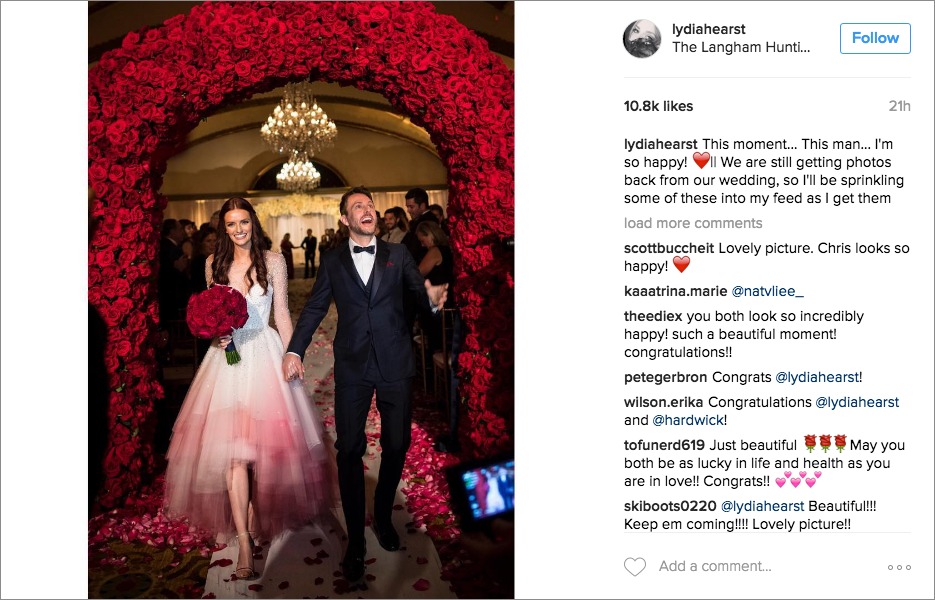Follow the lydiahearst account
This screenshot has height=600, width=935.
pyautogui.click(x=875, y=38)
